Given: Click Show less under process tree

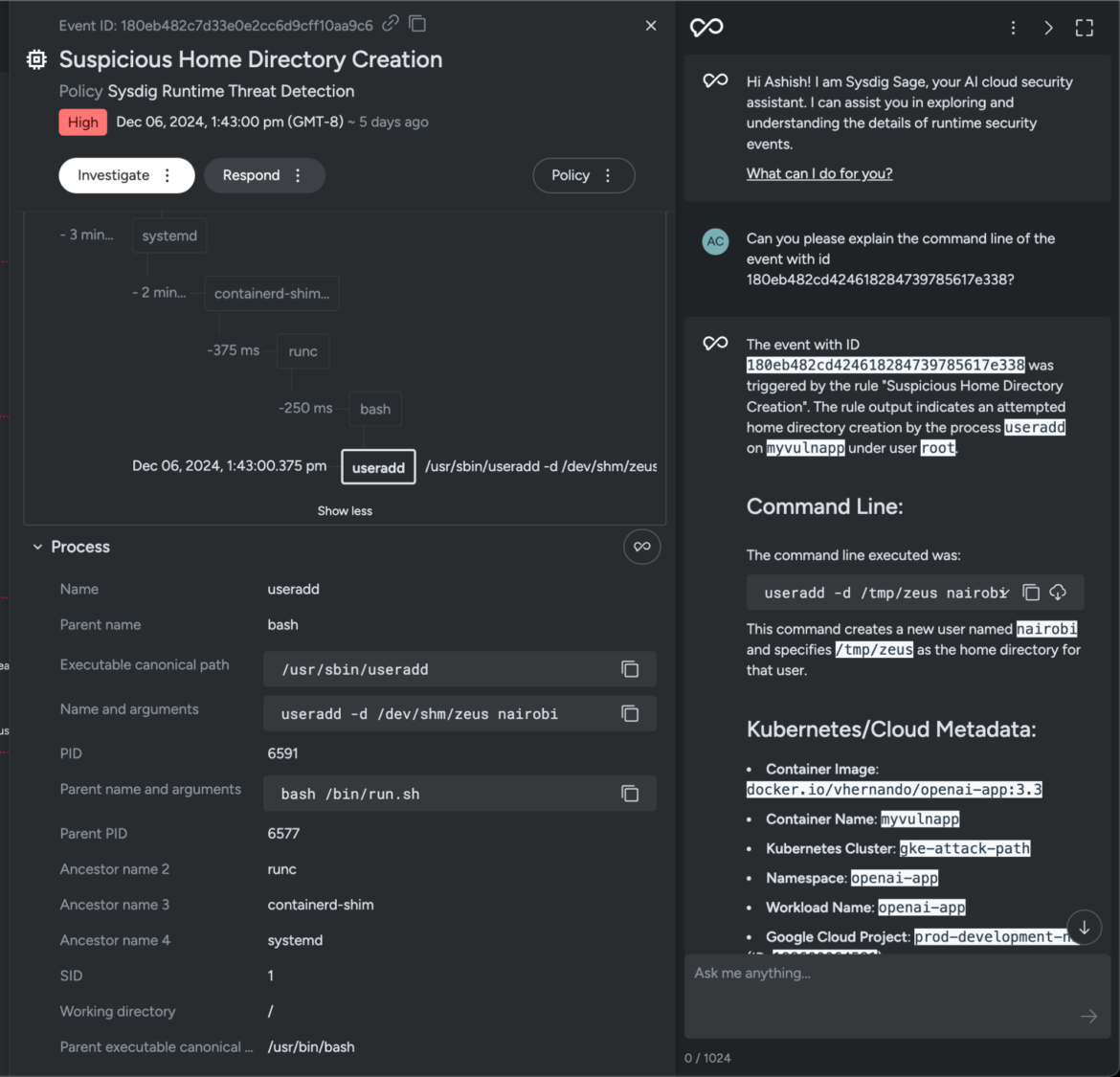Looking at the screenshot, I should click(x=345, y=510).
